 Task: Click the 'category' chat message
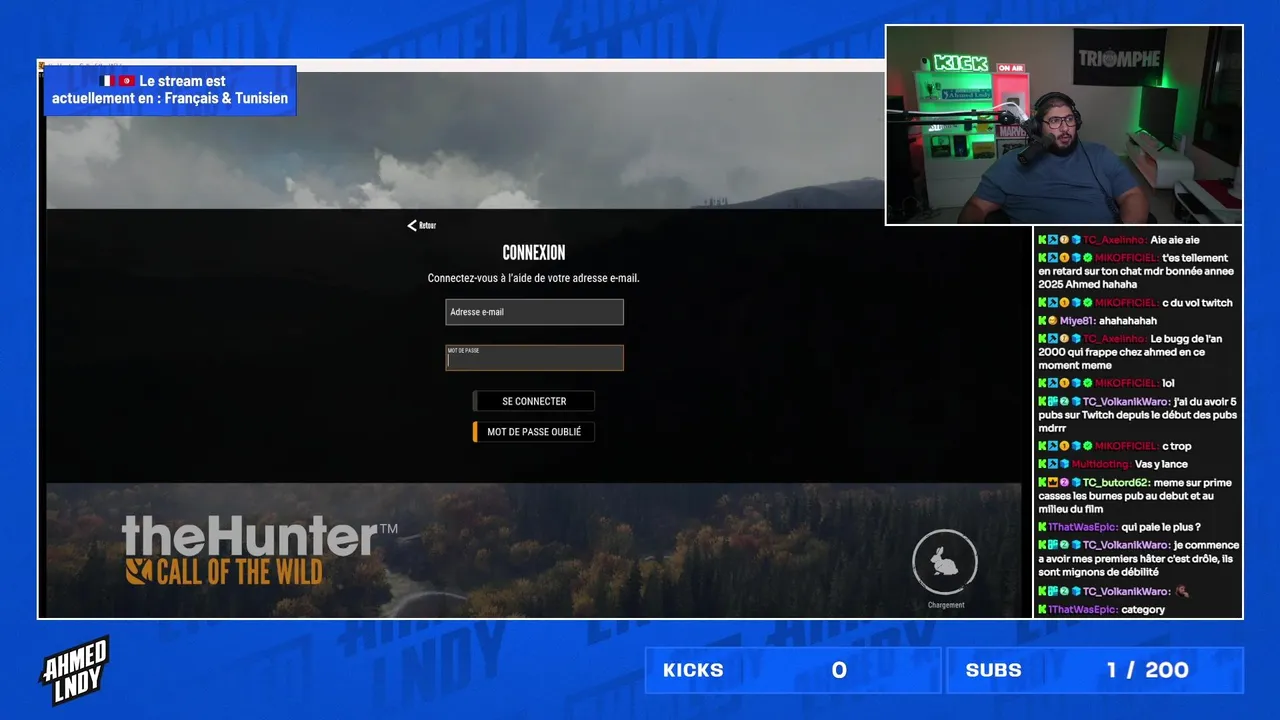coord(1143,610)
